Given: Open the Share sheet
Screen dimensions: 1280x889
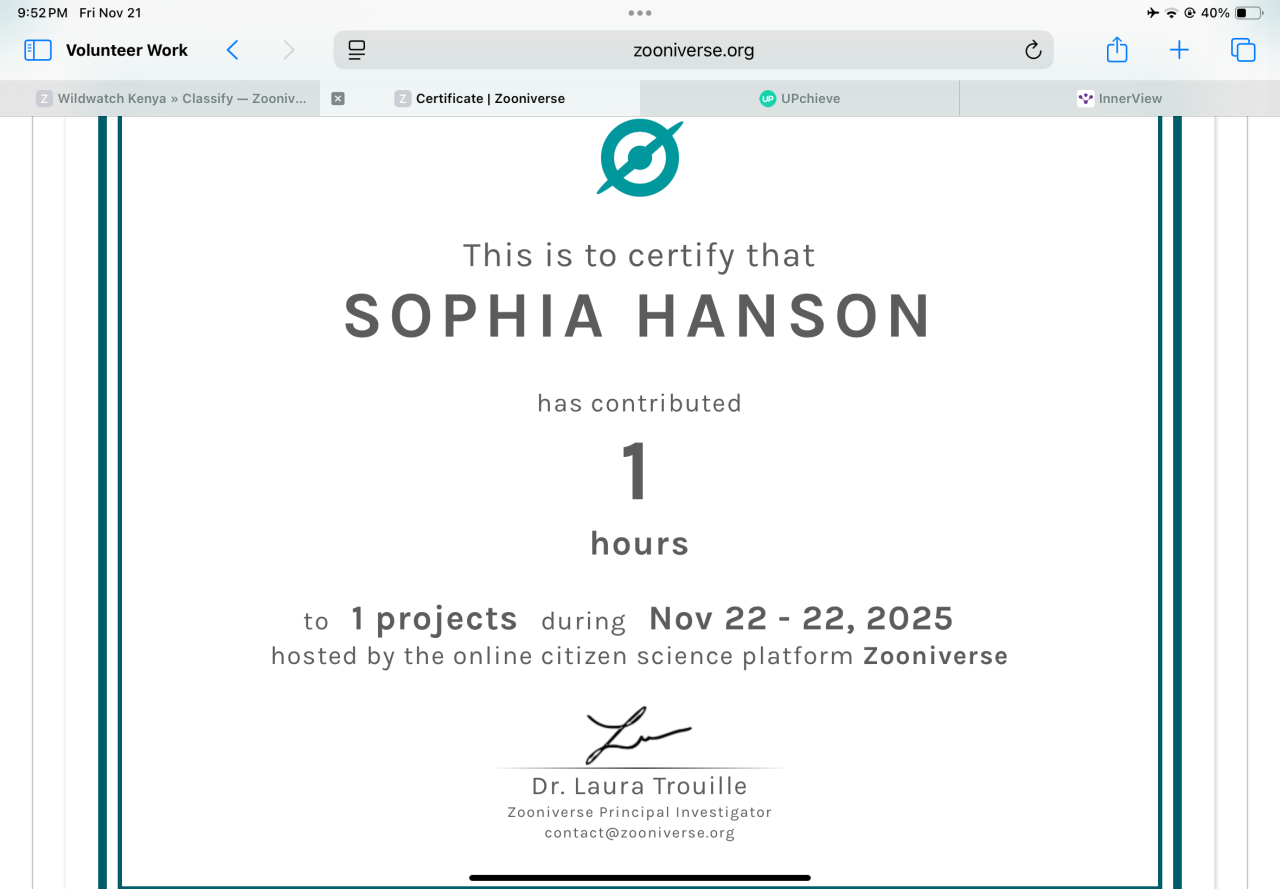Looking at the screenshot, I should (1117, 49).
